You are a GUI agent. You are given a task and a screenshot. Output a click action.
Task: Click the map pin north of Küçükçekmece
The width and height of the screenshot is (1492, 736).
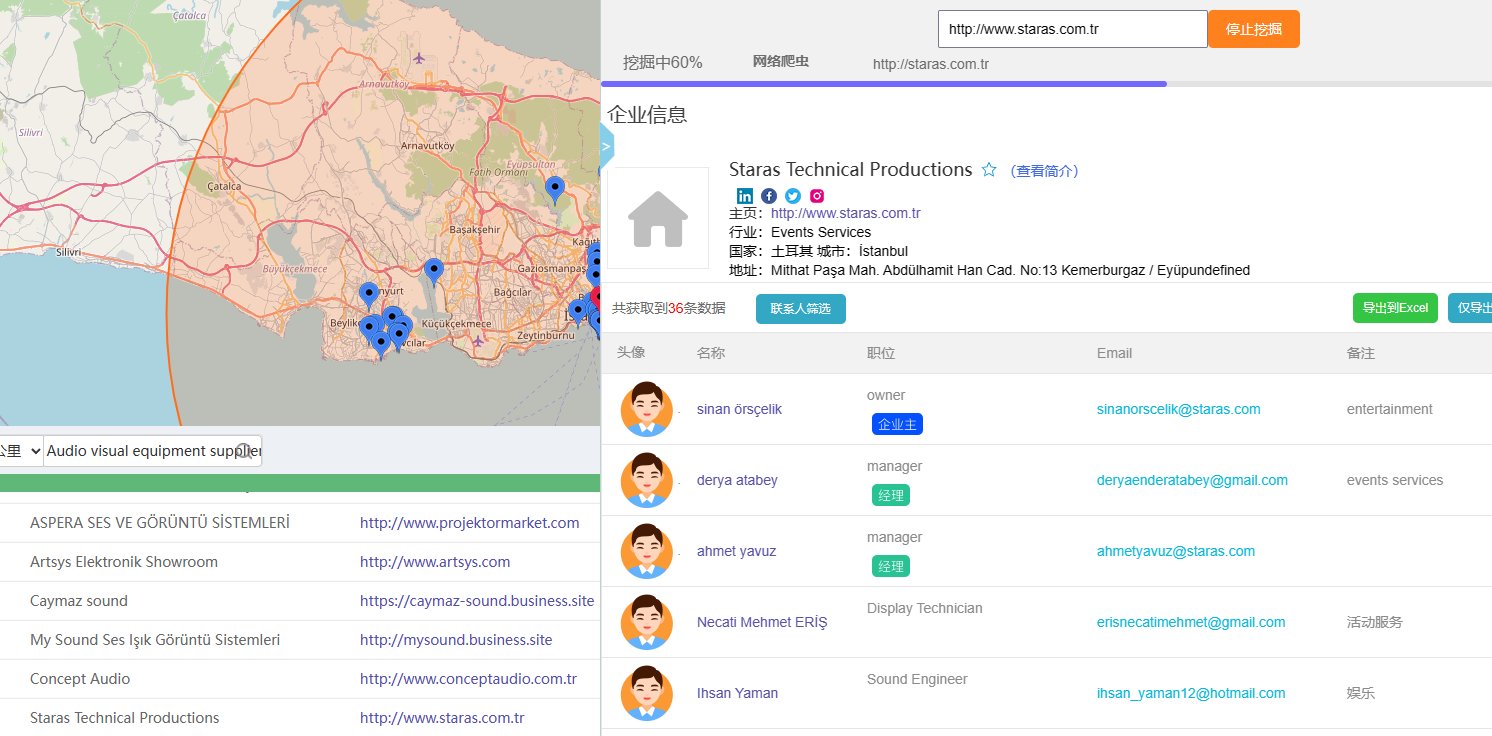point(433,271)
